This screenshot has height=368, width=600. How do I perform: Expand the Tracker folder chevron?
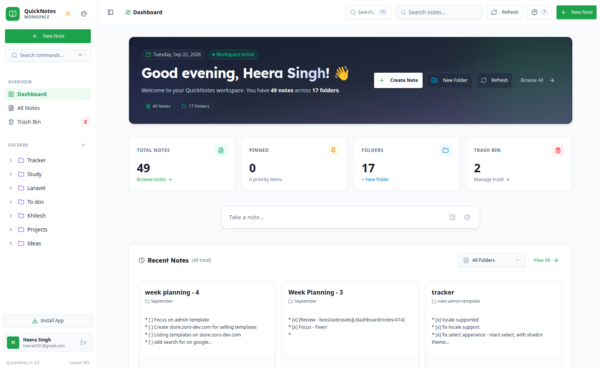tap(11, 160)
